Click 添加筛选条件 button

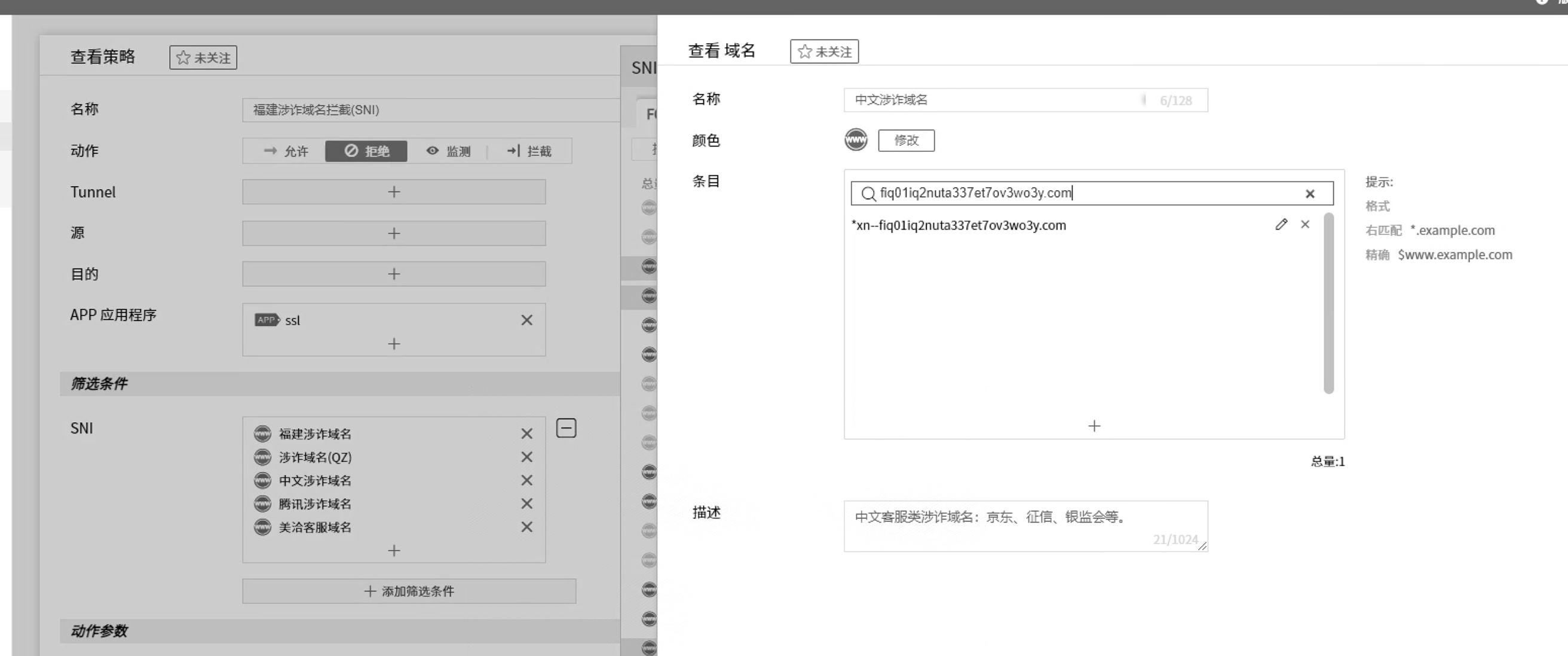[x=409, y=591]
